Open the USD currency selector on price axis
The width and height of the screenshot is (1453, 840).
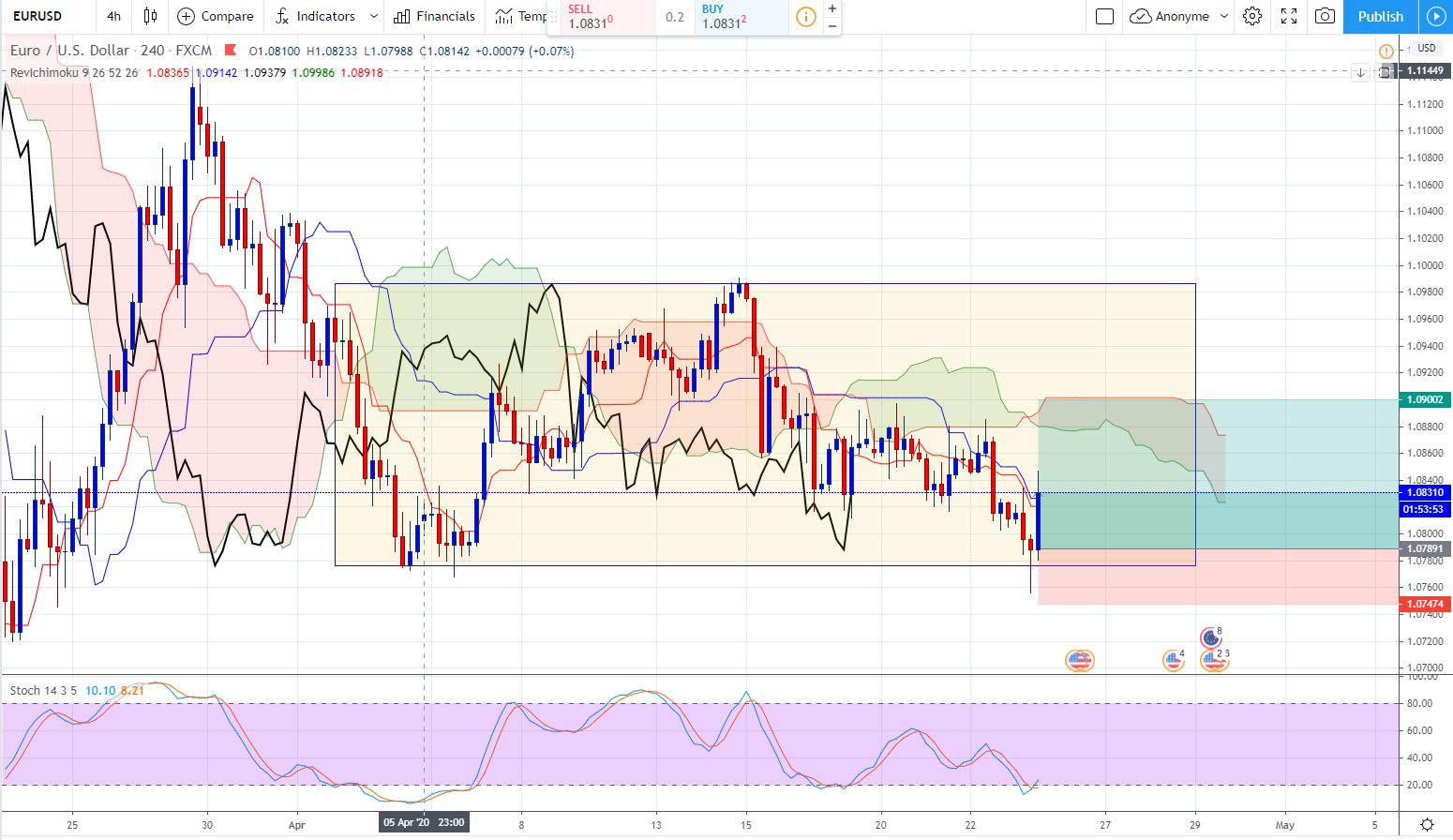pos(1426,48)
